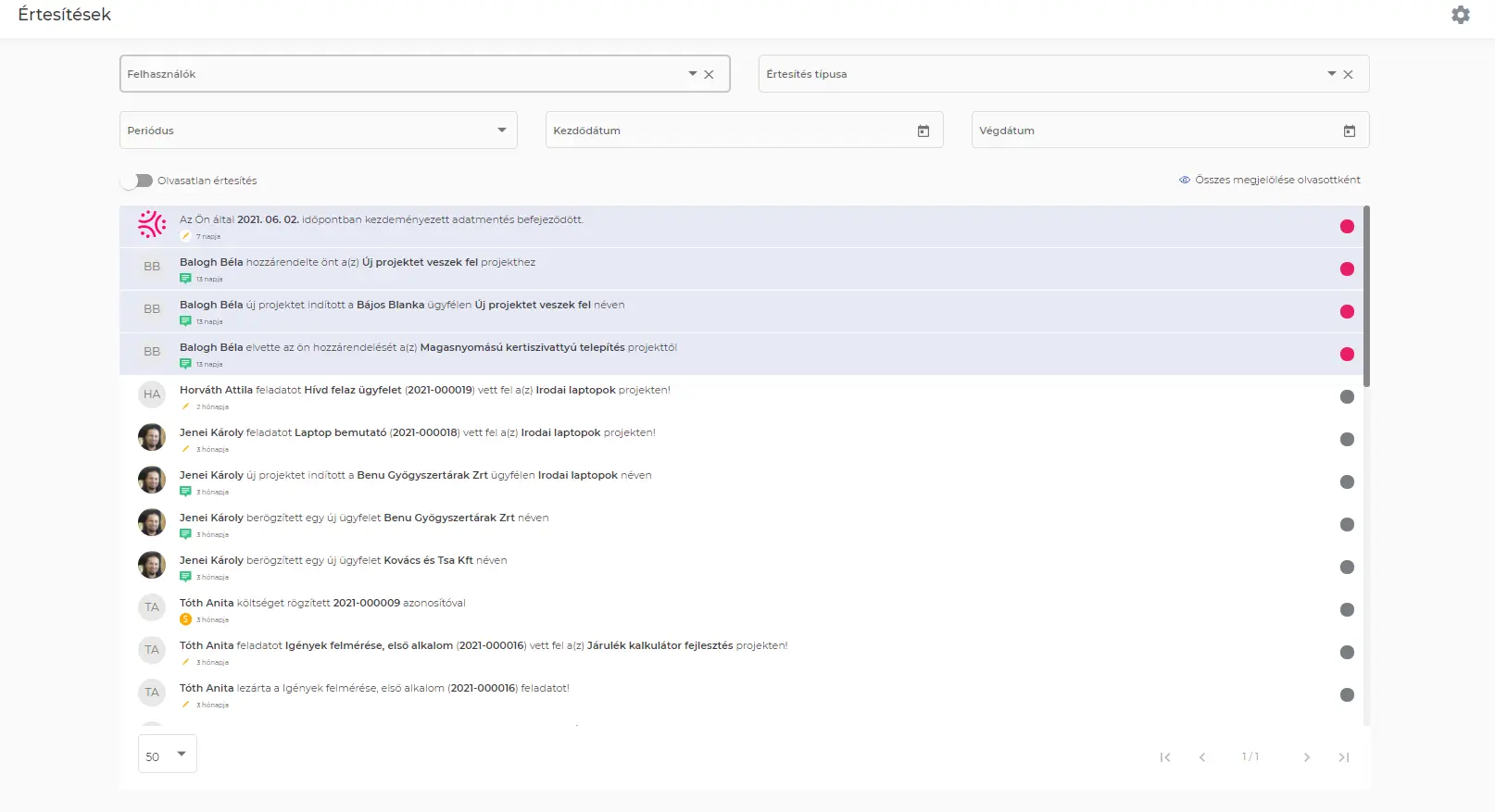
Task: Toggle the Olvasatlan értesítés switch
Action: click(137, 181)
